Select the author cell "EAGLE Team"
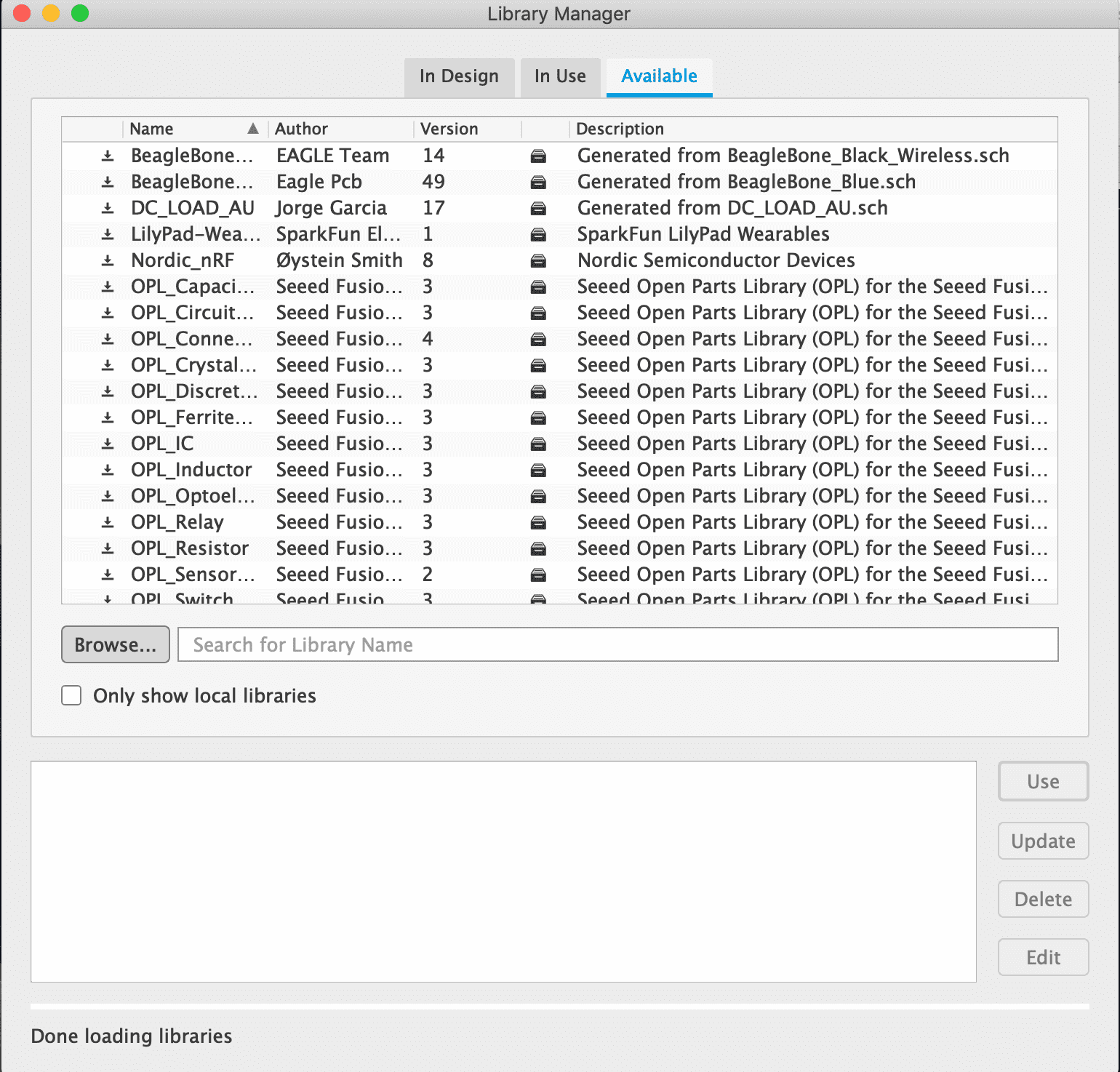The width and height of the screenshot is (1120, 1072). click(333, 156)
